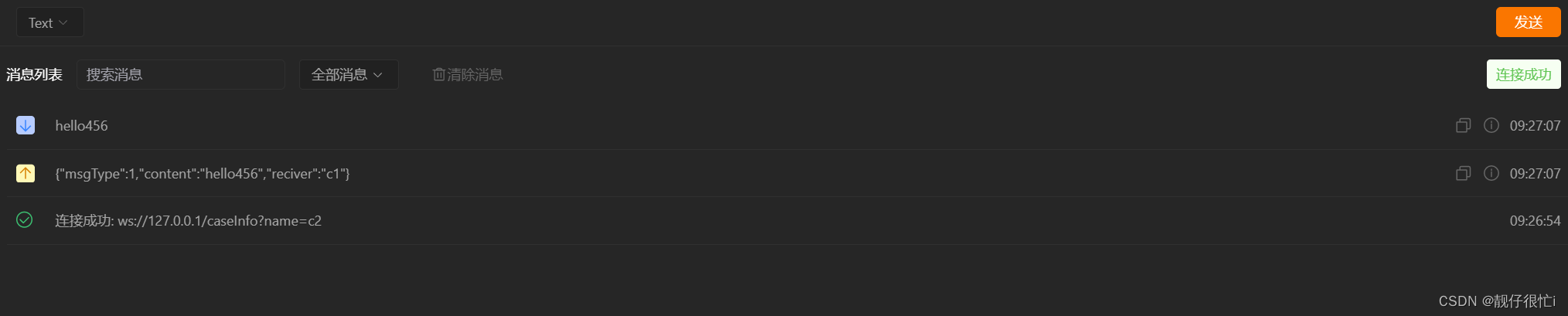Focus the 搜索消息 search field
The width and height of the screenshot is (1568, 316).
[x=181, y=74]
